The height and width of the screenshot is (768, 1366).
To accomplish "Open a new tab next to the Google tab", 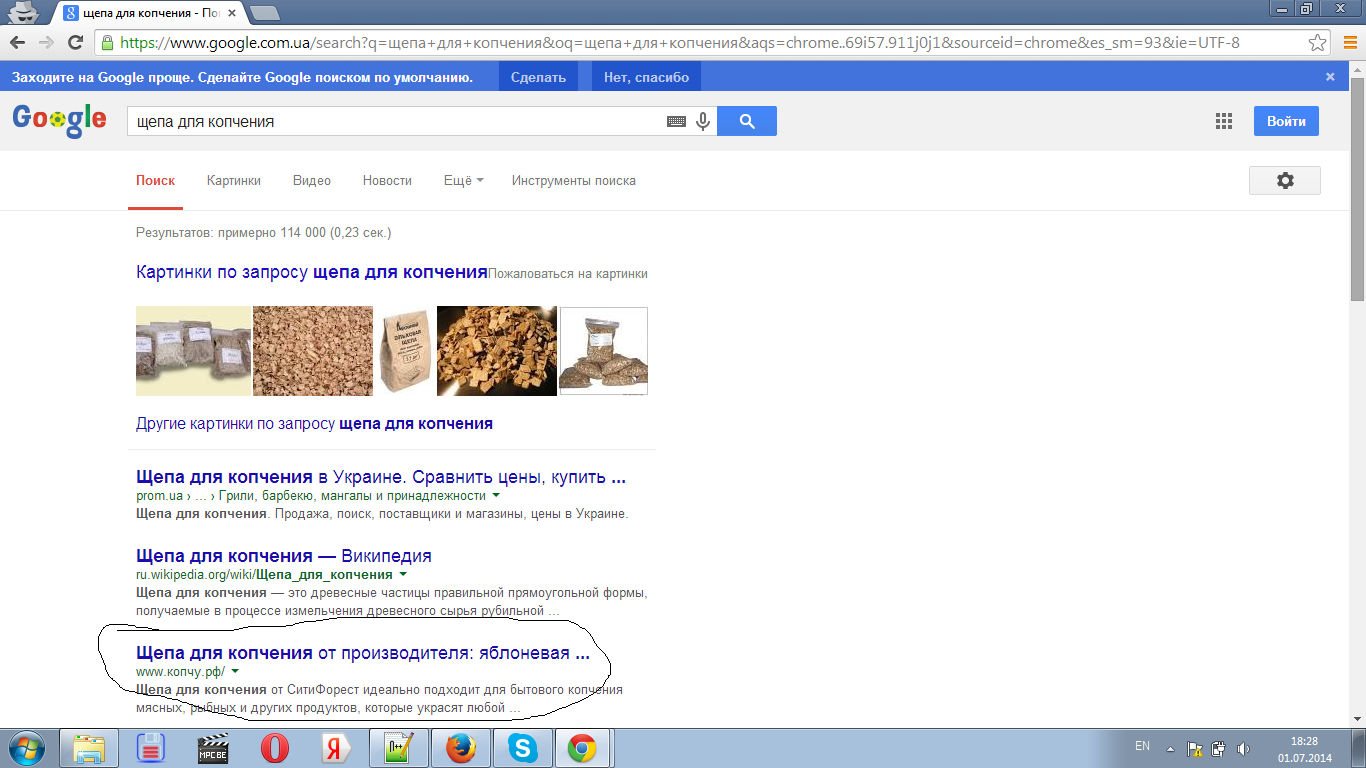I will pos(264,13).
